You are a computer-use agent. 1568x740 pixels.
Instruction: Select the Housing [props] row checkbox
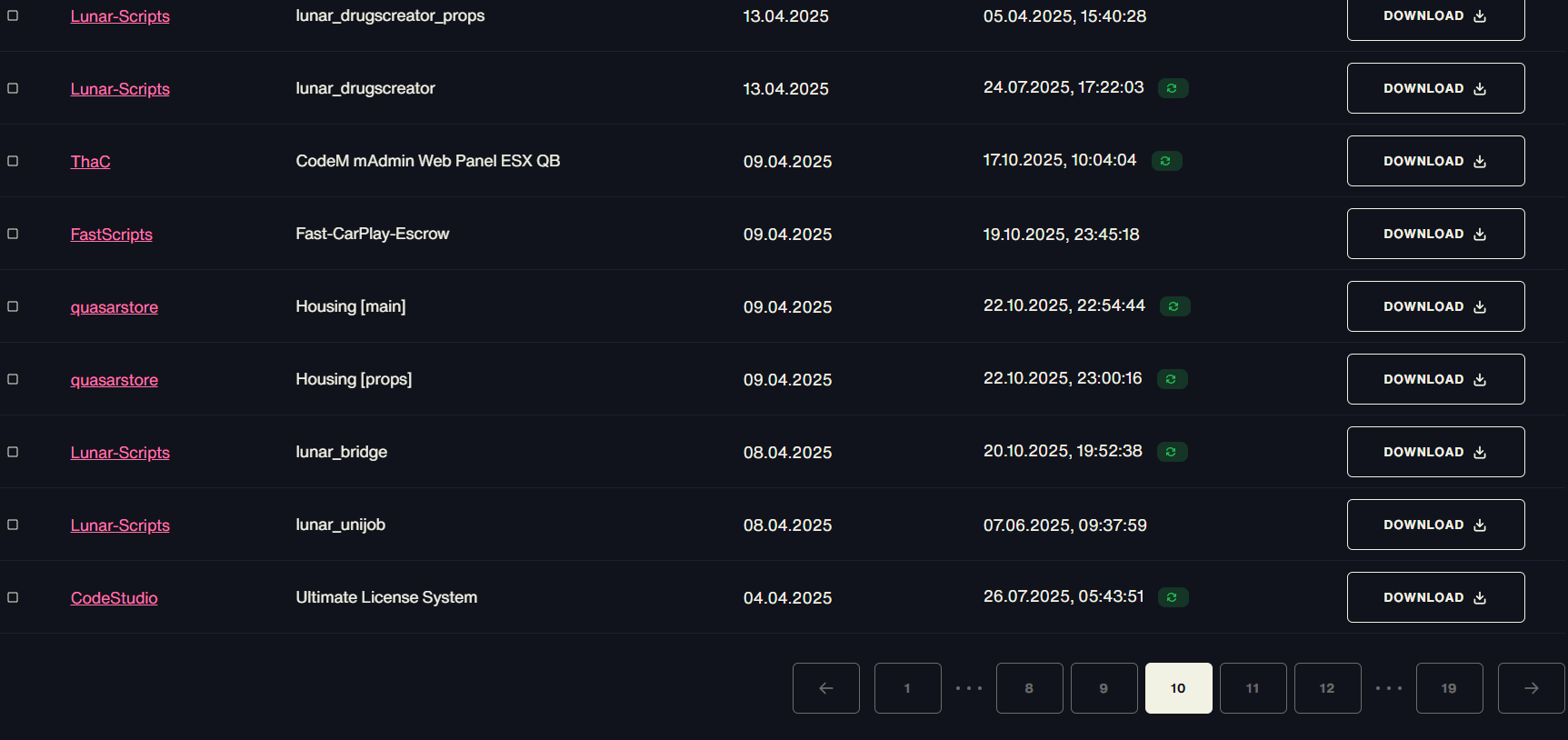(13, 379)
